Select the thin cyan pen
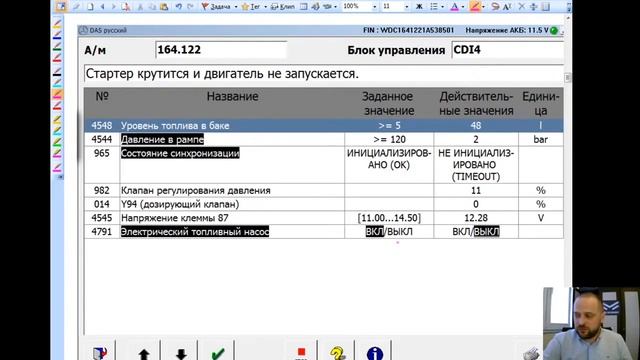 57,83
